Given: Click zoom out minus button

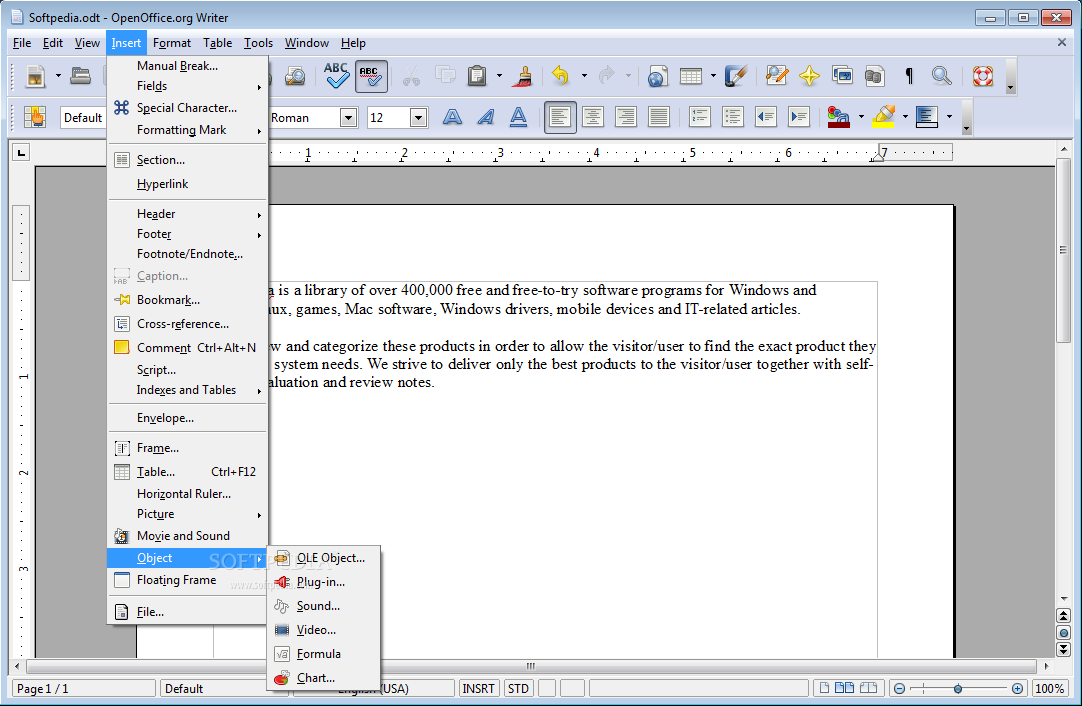Looking at the screenshot, I should (899, 689).
